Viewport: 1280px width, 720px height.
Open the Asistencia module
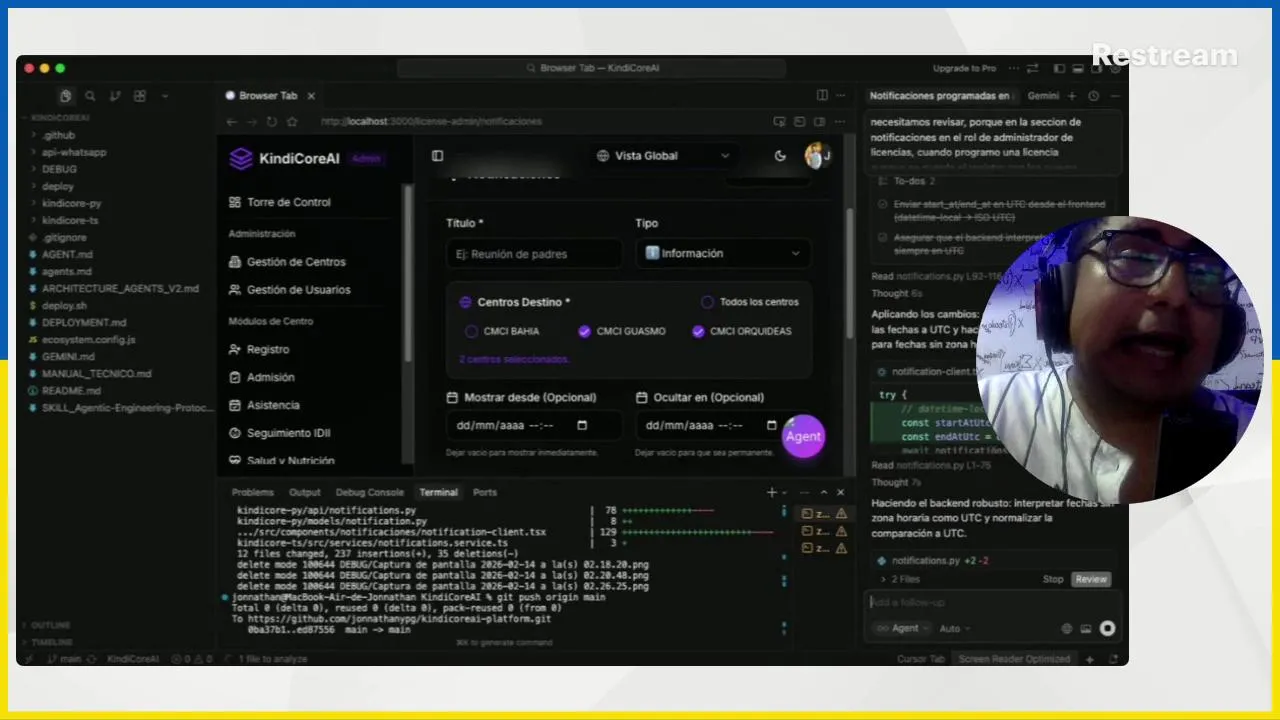click(x=264, y=405)
